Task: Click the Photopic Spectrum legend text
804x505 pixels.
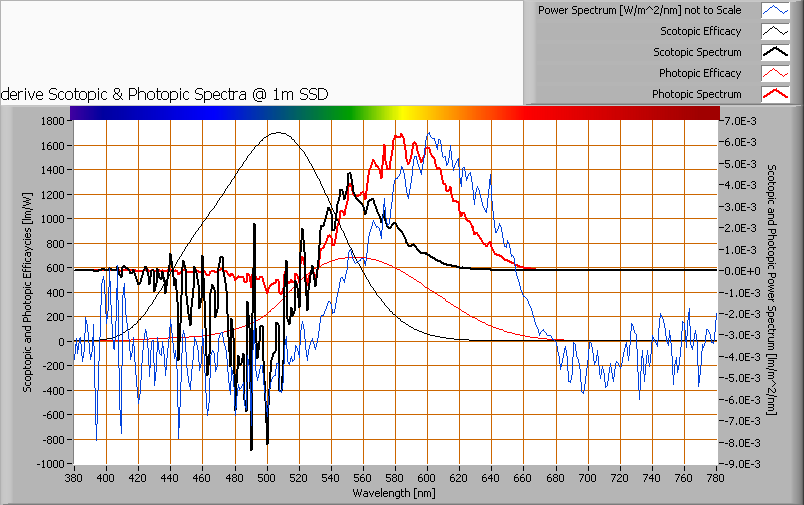Action: click(x=696, y=94)
